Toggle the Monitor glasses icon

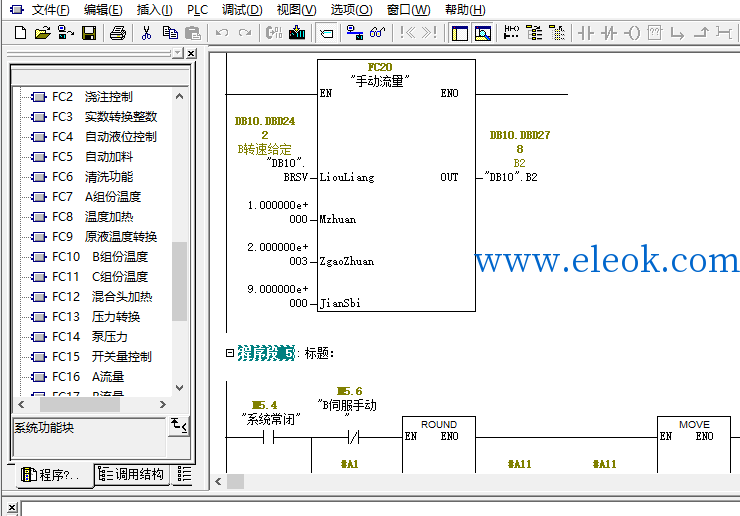(x=378, y=33)
